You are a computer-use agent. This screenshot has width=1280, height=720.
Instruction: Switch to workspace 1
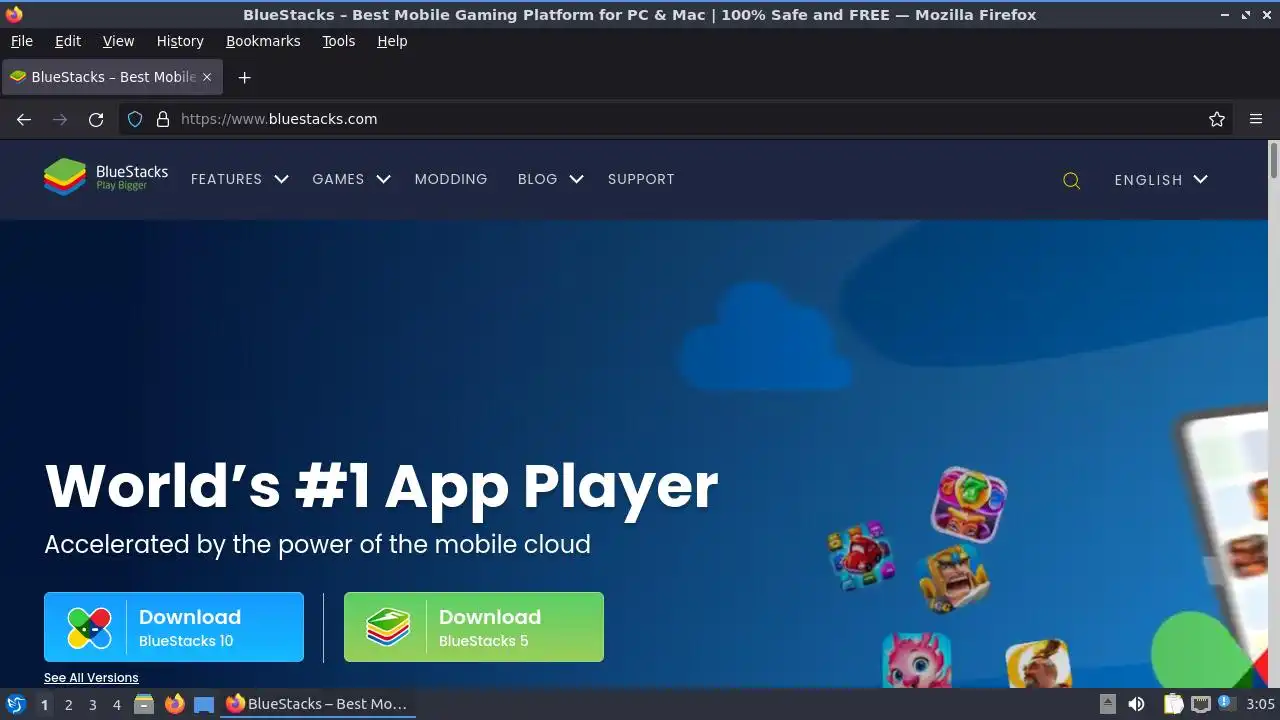pos(44,704)
